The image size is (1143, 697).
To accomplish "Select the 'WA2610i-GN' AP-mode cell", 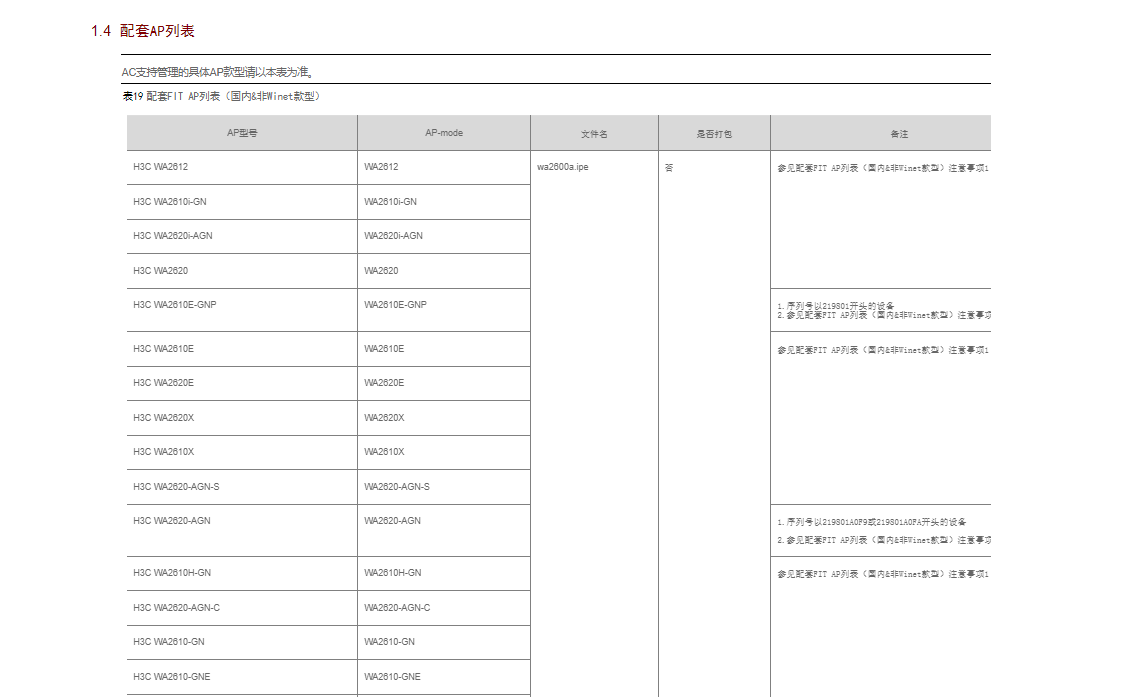I will click(444, 202).
